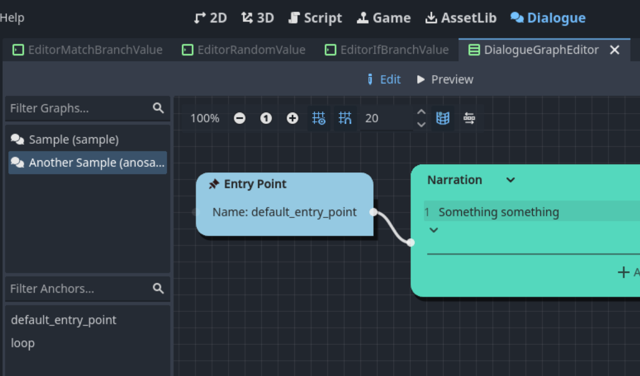Screen dimensions: 640x376
Task: Open the Dialogue workspace
Action: tap(548, 18)
